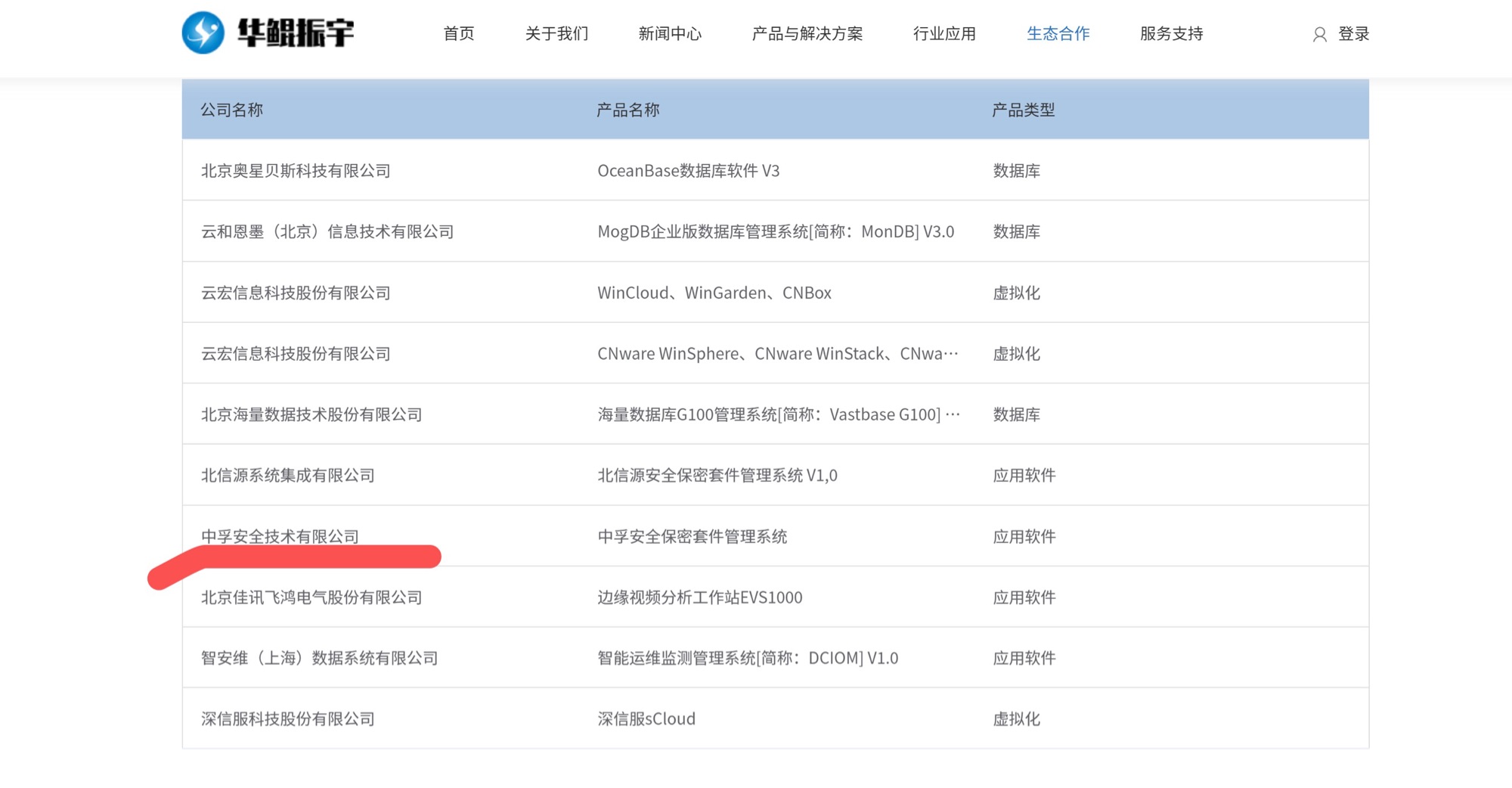
Task: Click 应用软件 type in 中孚安全 row
Action: tap(1024, 536)
